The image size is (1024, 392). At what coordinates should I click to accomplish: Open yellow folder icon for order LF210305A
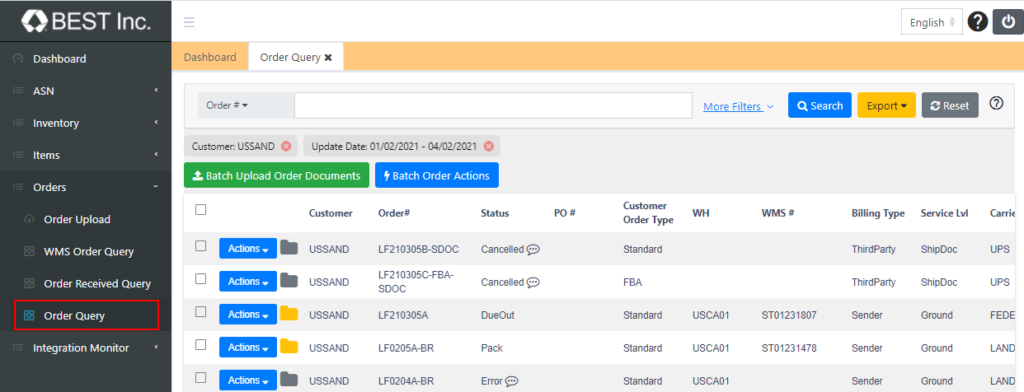(x=289, y=314)
